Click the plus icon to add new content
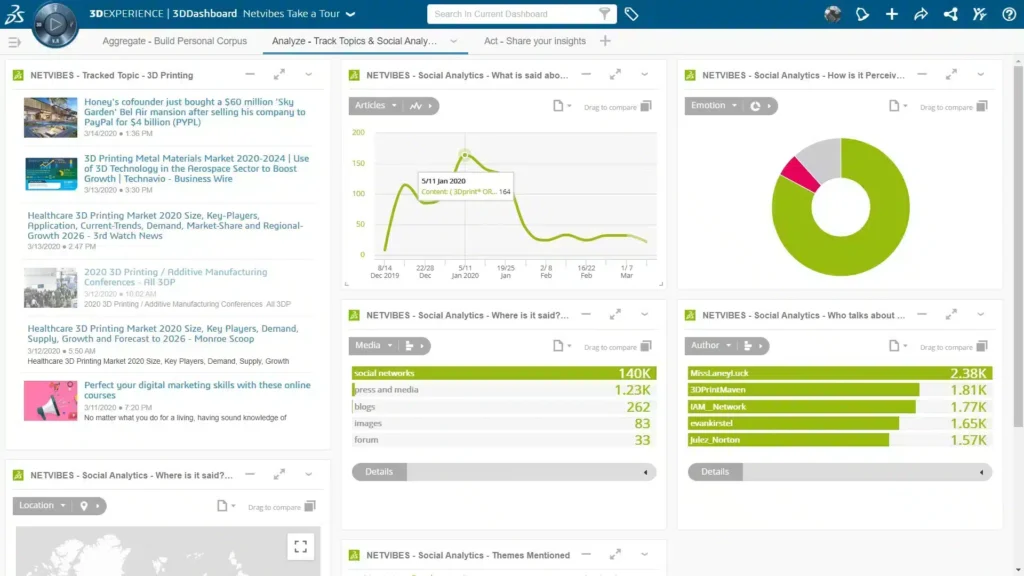Viewport: 1024px width, 576px height. (891, 14)
